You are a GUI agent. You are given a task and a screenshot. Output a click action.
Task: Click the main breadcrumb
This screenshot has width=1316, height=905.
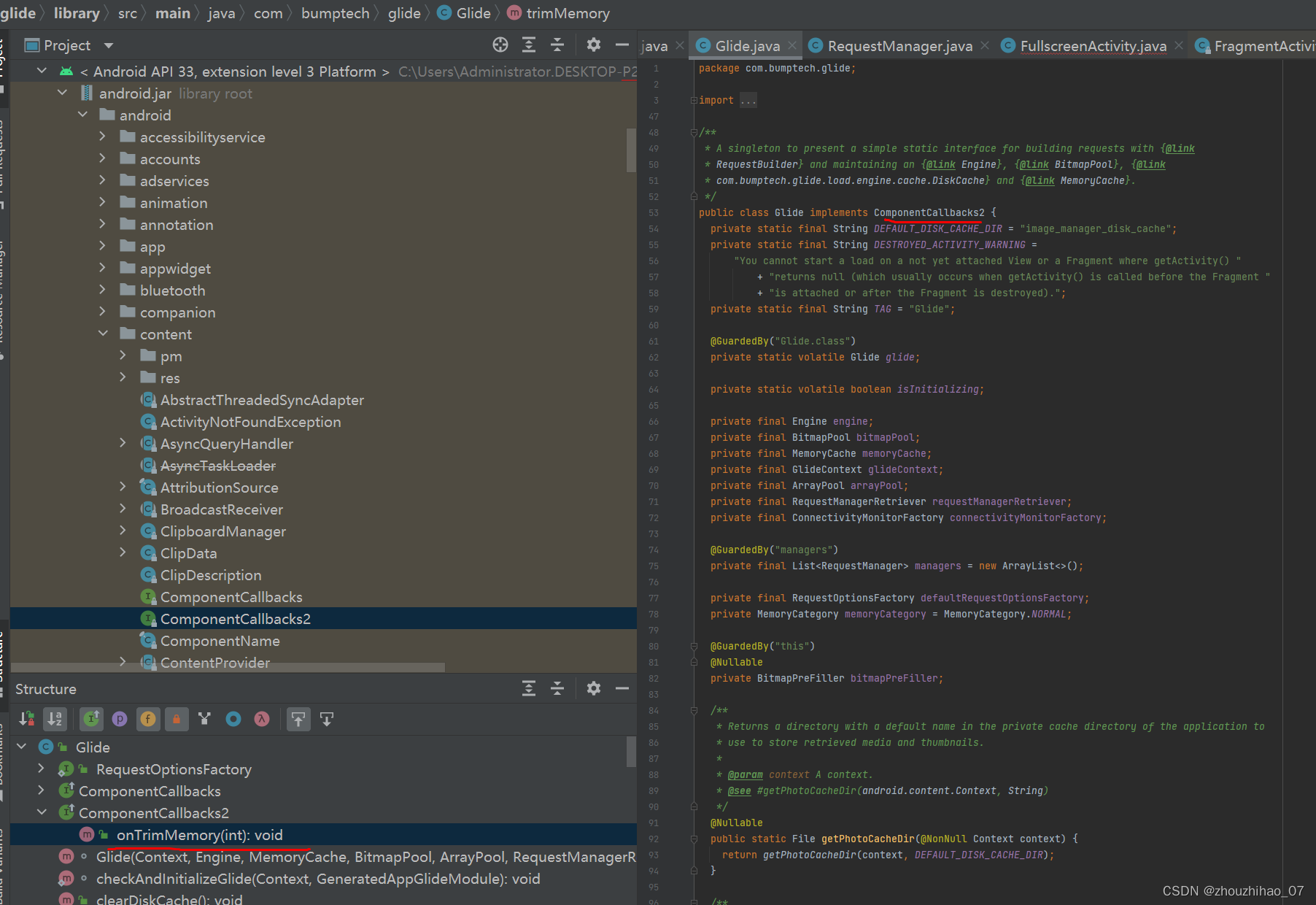pyautogui.click(x=173, y=13)
